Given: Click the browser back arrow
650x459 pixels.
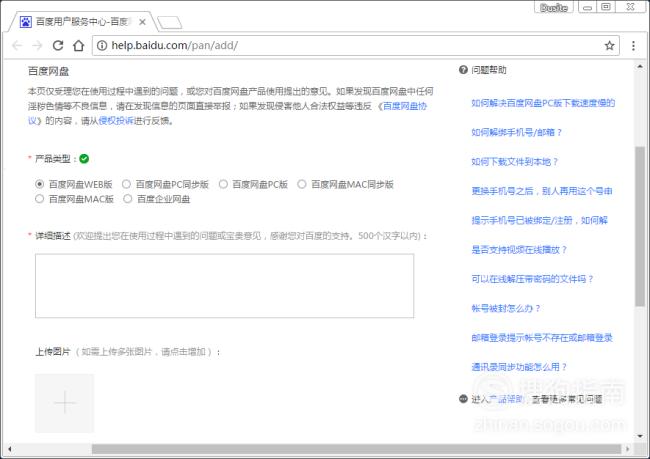Looking at the screenshot, I should (x=17, y=46).
